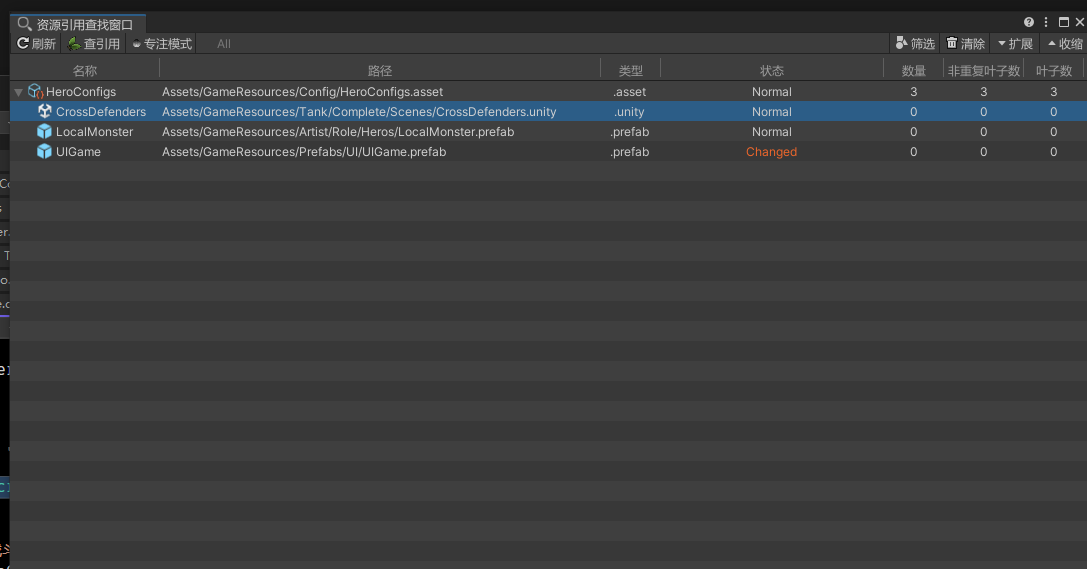This screenshot has height=569, width=1087.
Task: Sort by the 数量 column header
Action: 914,71
